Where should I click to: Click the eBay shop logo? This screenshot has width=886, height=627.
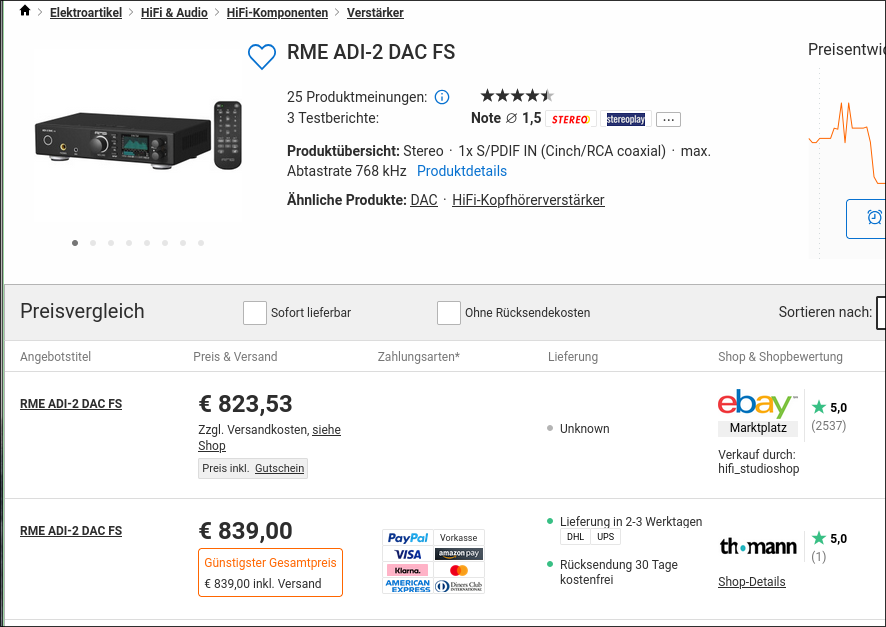coord(757,404)
